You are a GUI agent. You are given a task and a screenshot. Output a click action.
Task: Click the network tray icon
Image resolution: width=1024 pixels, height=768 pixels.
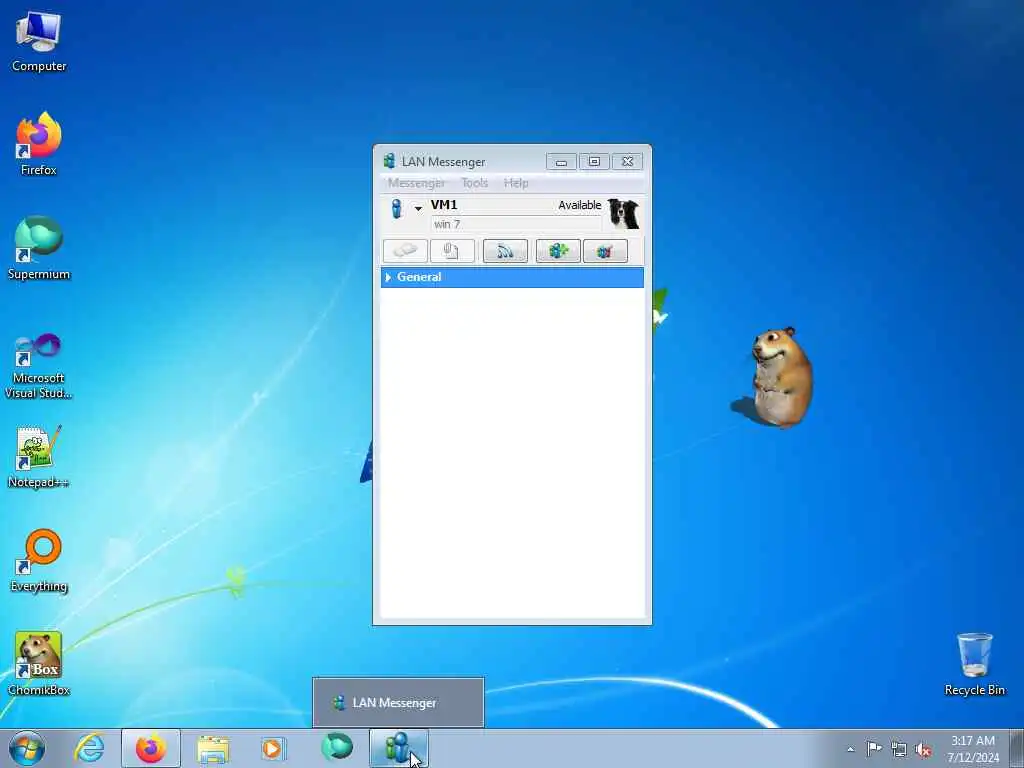pos(899,749)
